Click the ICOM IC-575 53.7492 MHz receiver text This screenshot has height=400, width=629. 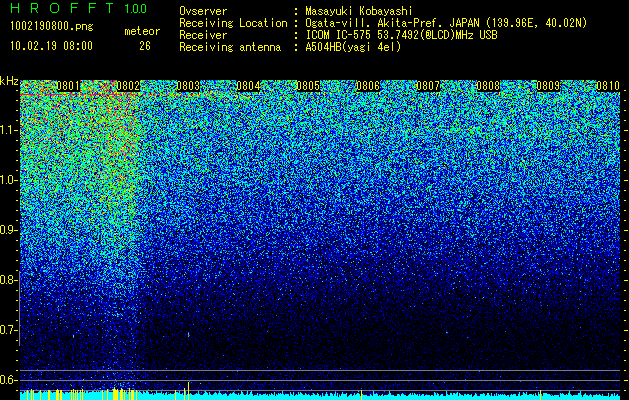401,35
